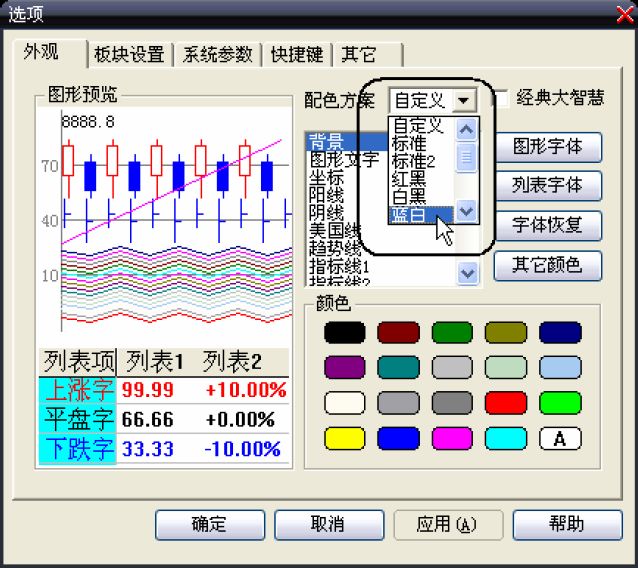Open the 其它颜色 color picker
The image size is (638, 568).
pos(548,265)
